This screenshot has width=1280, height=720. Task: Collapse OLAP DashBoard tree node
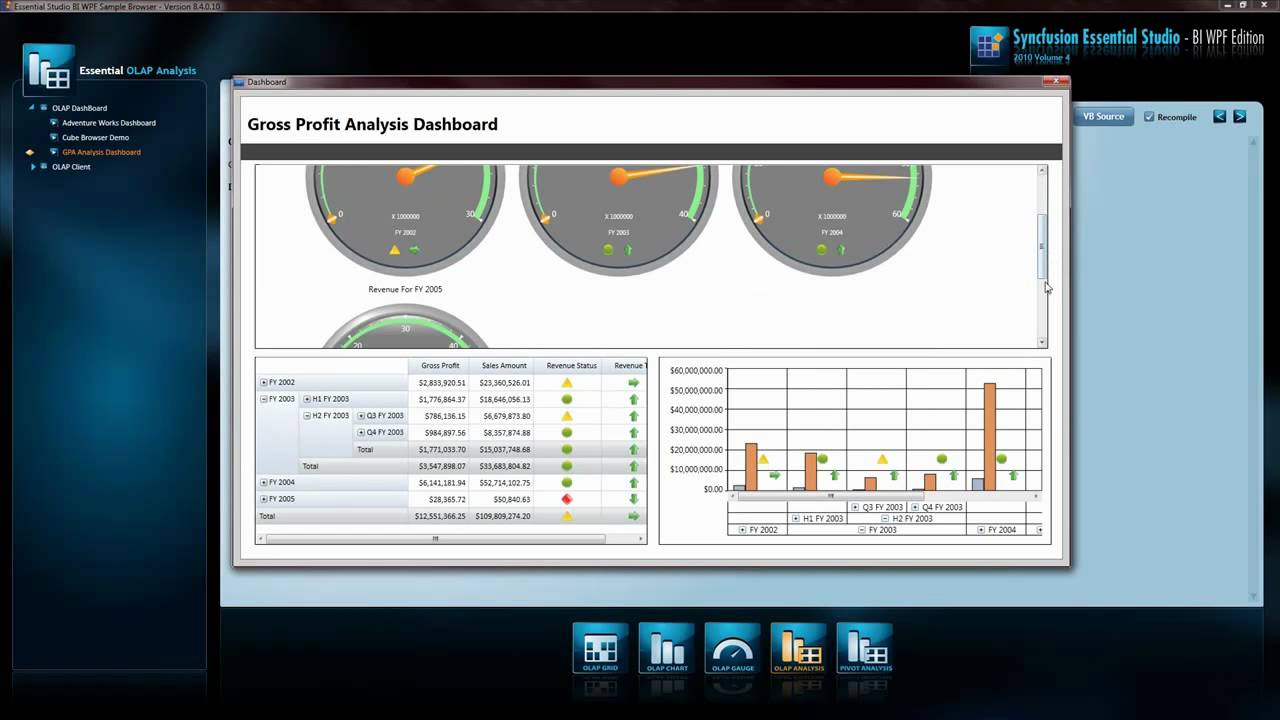click(31, 108)
